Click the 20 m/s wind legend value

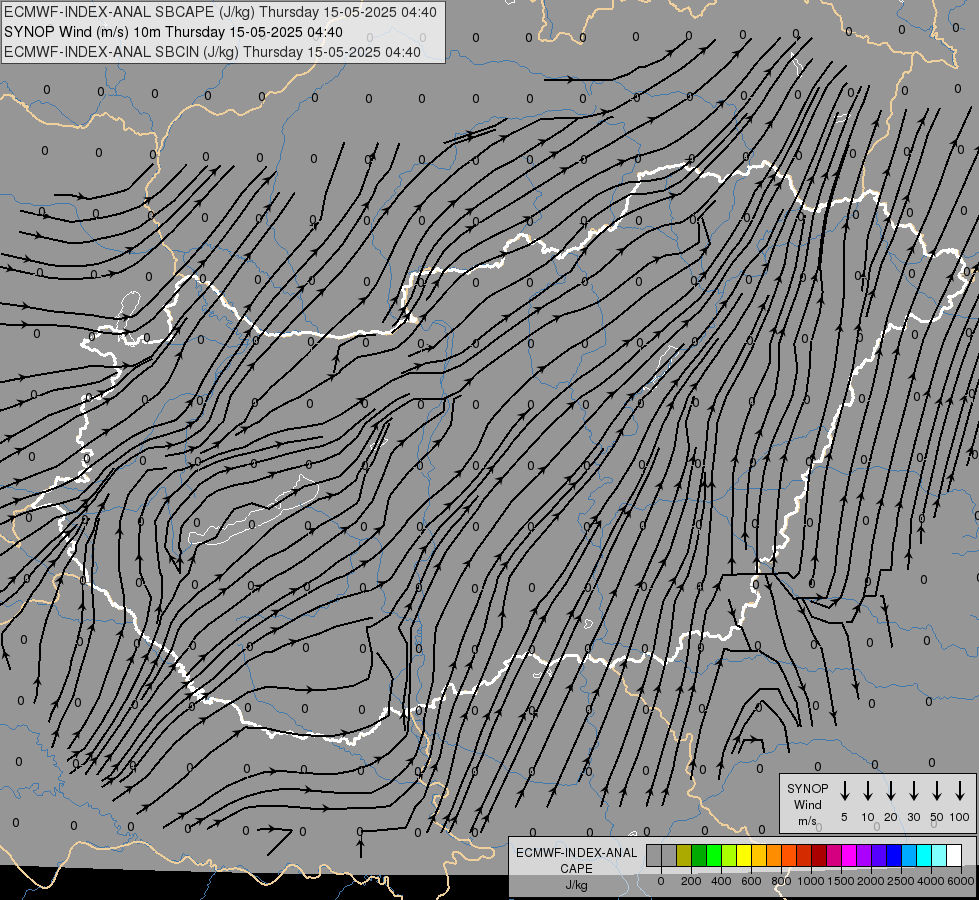[x=891, y=817]
